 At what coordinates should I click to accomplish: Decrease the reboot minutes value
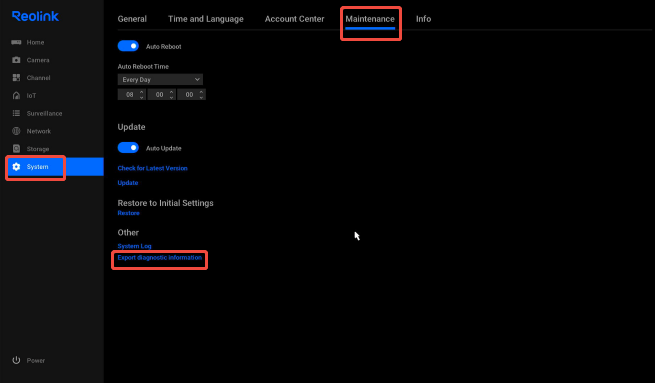tap(171, 97)
